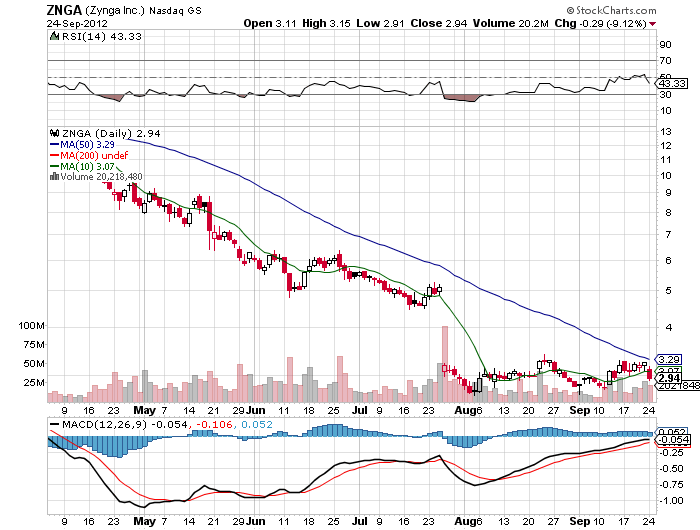Click the Open 3.11 value
The width and height of the screenshot is (700, 530).
pos(270,23)
